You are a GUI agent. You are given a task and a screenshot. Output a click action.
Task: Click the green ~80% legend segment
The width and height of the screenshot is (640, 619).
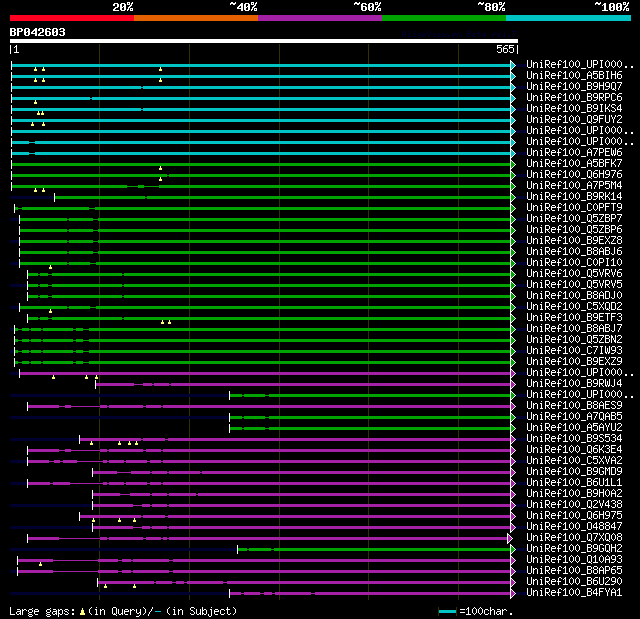pos(444,18)
